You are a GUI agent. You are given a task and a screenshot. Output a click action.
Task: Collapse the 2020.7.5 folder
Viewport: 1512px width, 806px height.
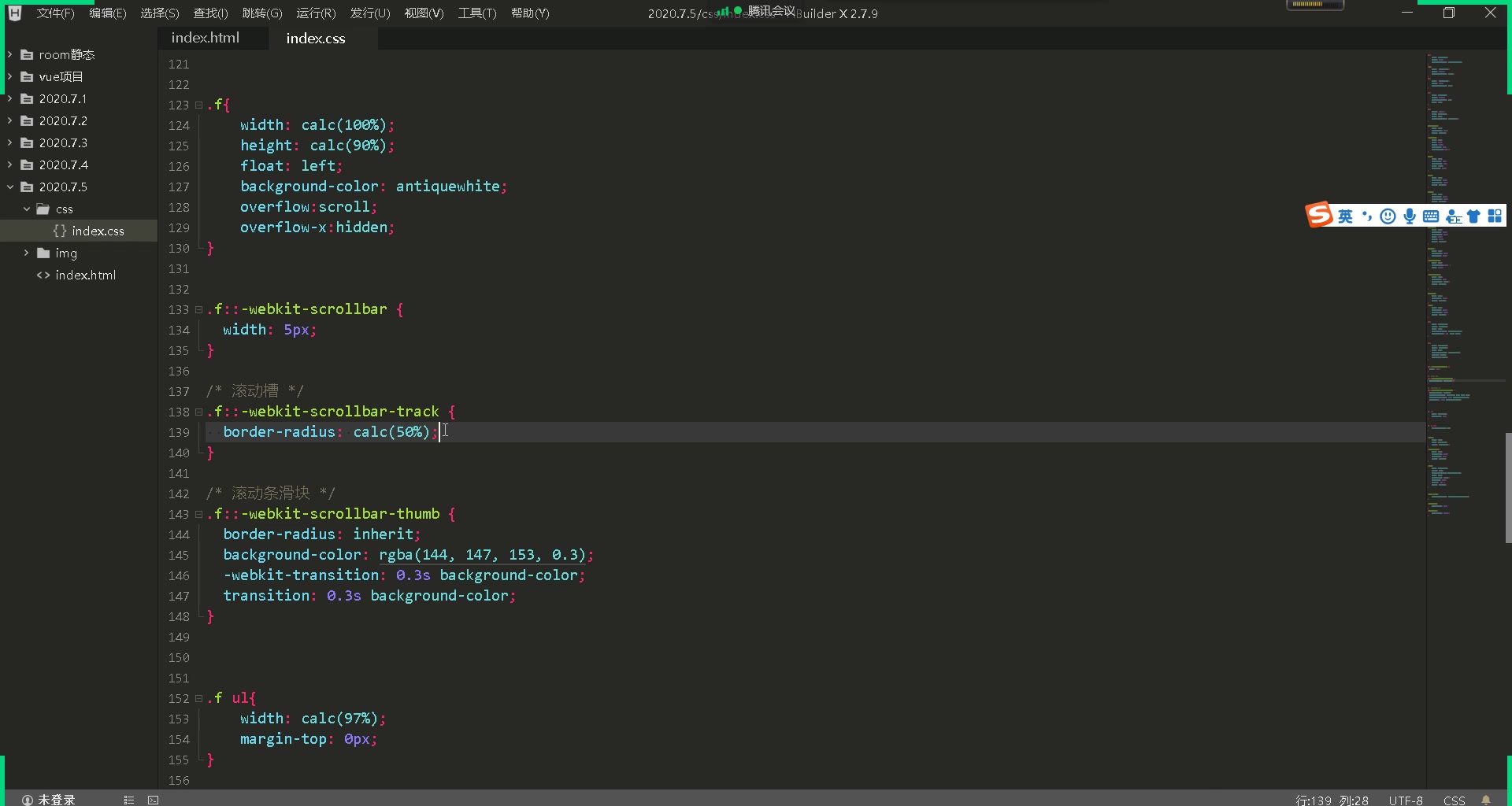pyautogui.click(x=10, y=187)
